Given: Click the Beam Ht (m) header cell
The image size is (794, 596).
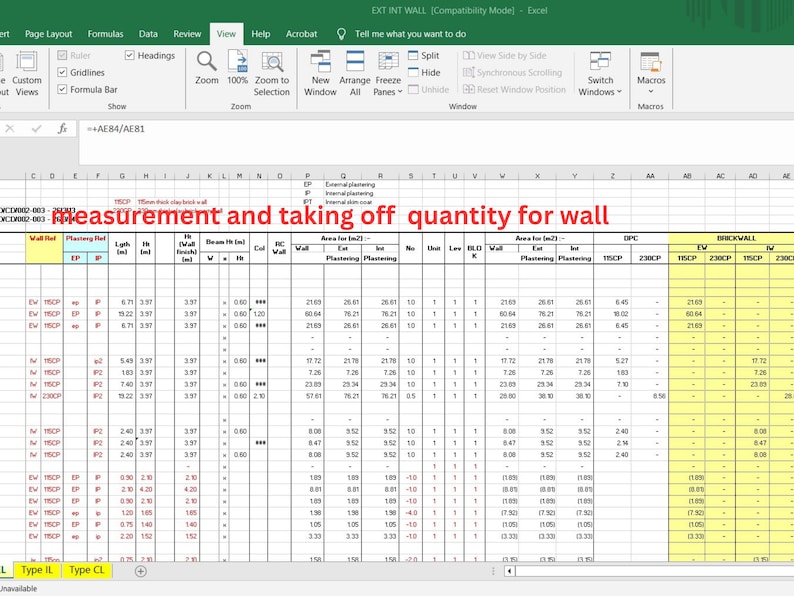Looking at the screenshot, I should [x=225, y=242].
